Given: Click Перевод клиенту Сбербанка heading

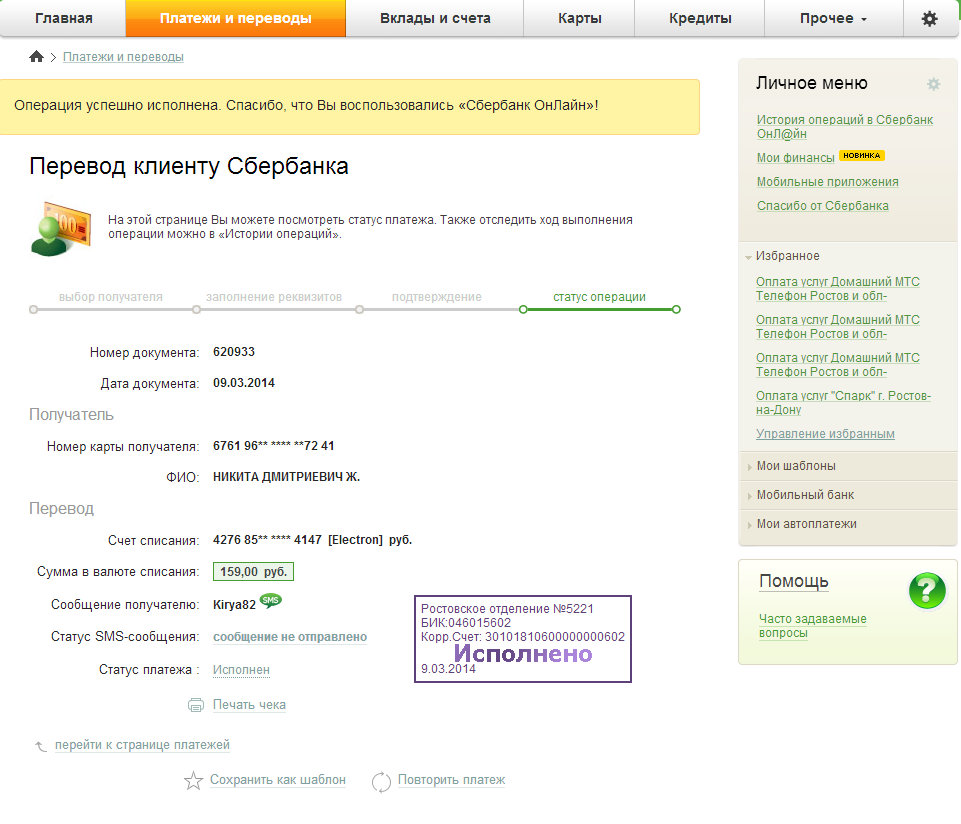Looking at the screenshot, I should (x=189, y=167).
